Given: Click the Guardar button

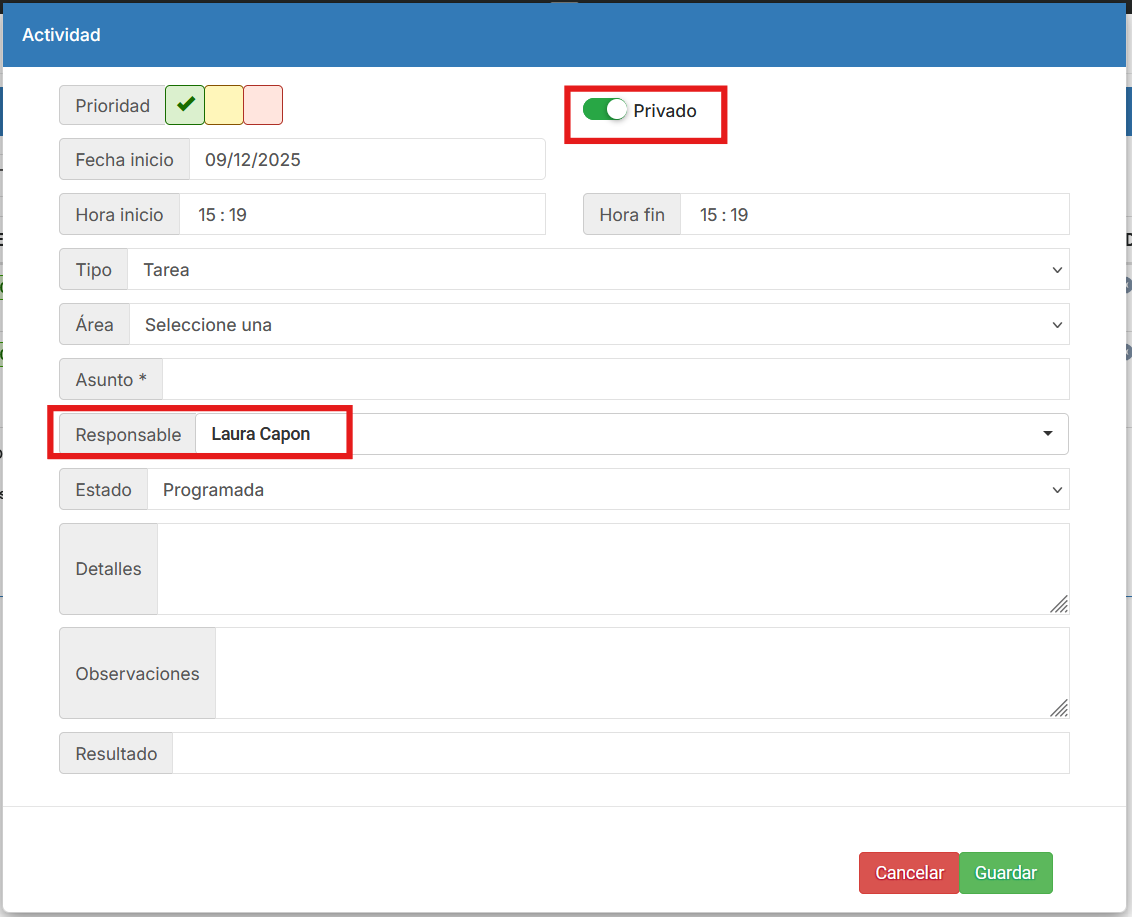Looking at the screenshot, I should [x=1006, y=873].
